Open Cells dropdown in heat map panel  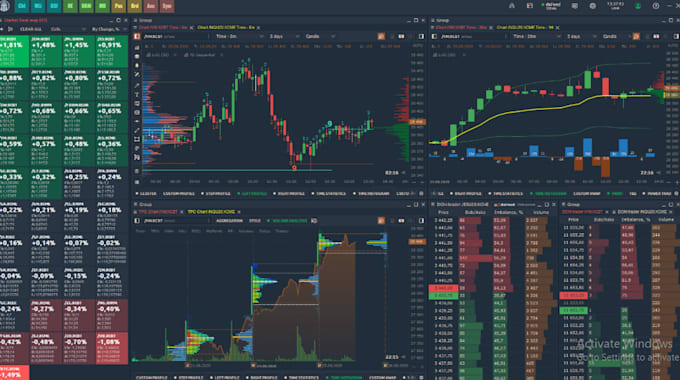pyautogui.click(x=68, y=29)
